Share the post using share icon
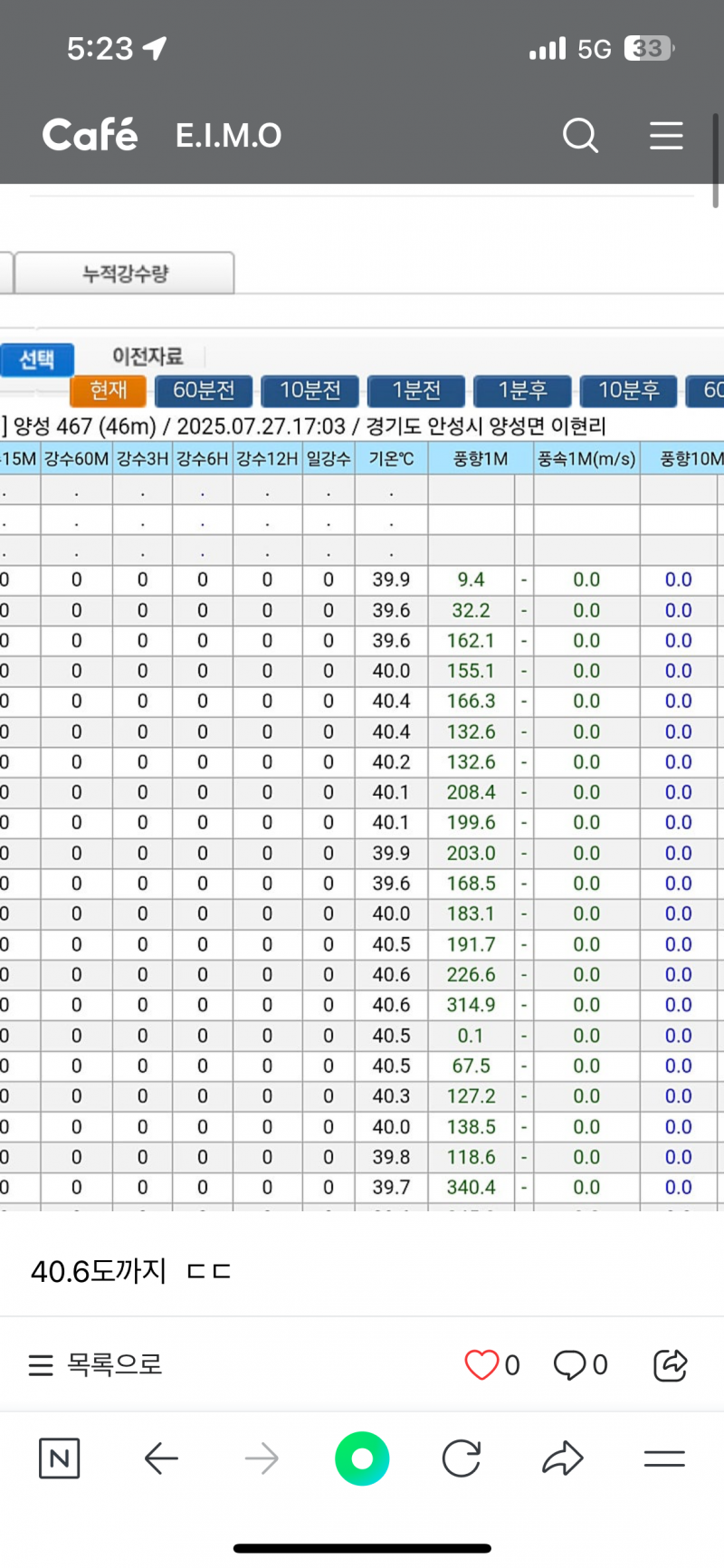 click(671, 1364)
